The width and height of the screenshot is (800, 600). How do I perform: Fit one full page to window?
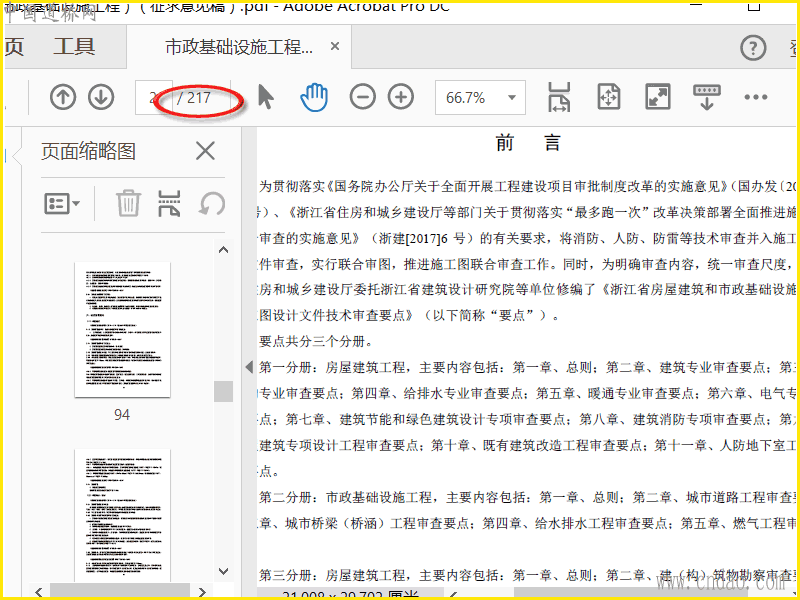(609, 97)
